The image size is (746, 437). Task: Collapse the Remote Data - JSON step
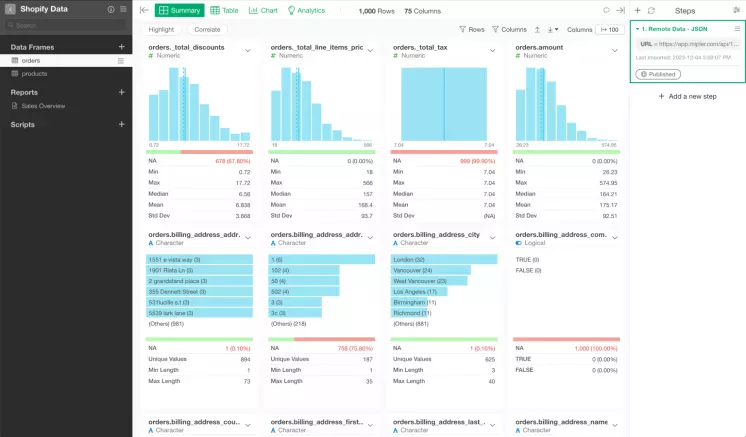tap(638, 29)
